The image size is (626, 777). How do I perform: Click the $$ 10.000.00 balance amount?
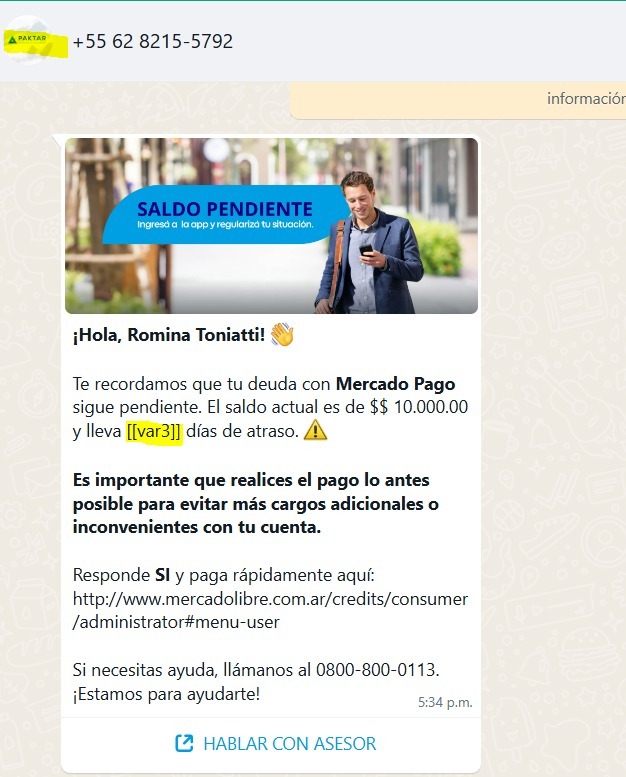pos(419,407)
